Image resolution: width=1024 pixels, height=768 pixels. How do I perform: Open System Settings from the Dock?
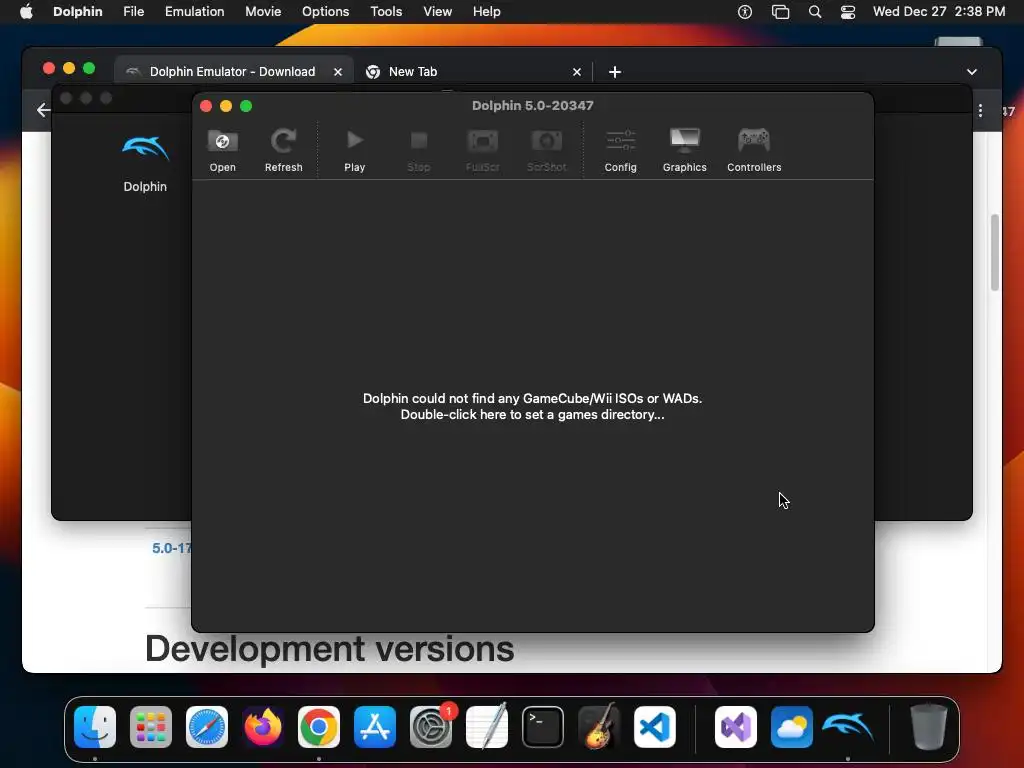coord(431,727)
